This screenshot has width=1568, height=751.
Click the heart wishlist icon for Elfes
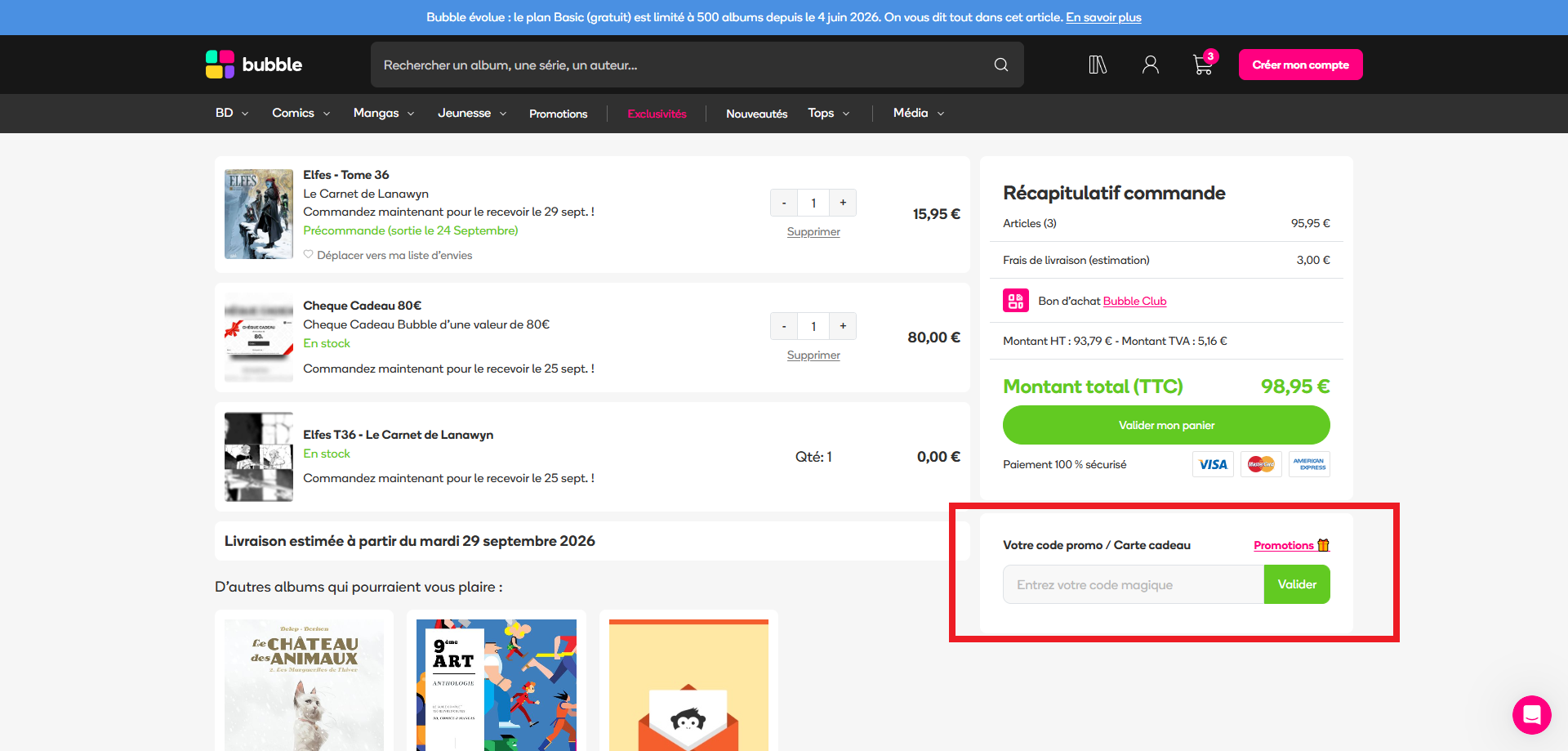tap(308, 254)
